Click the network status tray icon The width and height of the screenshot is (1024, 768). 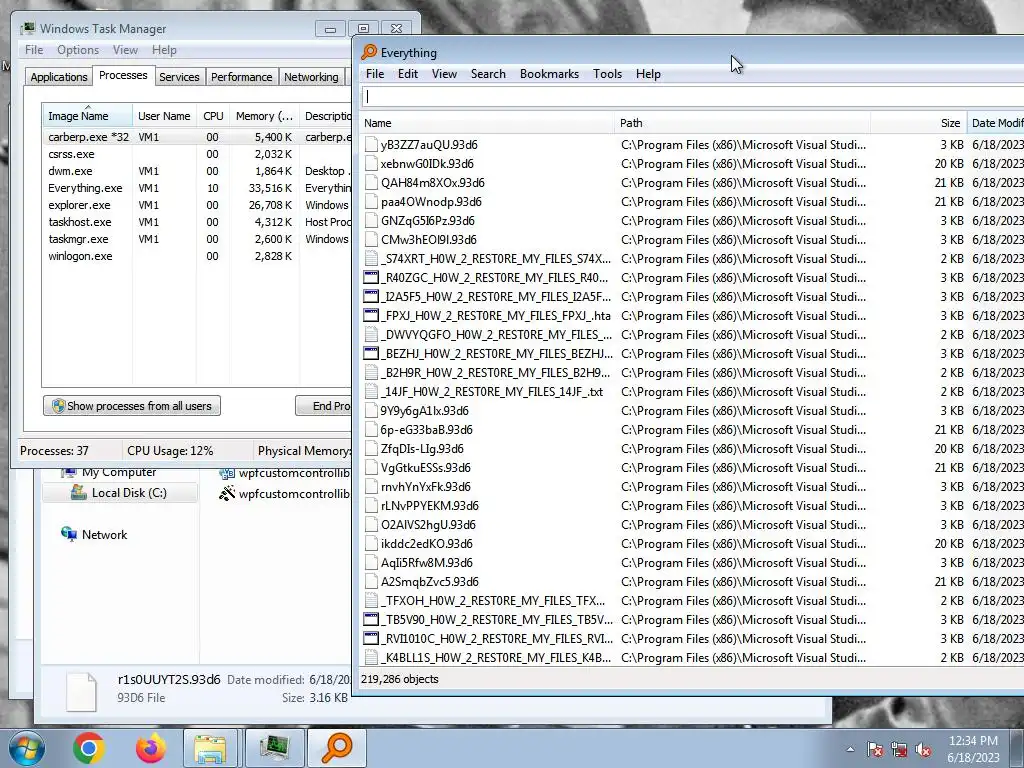[899, 749]
